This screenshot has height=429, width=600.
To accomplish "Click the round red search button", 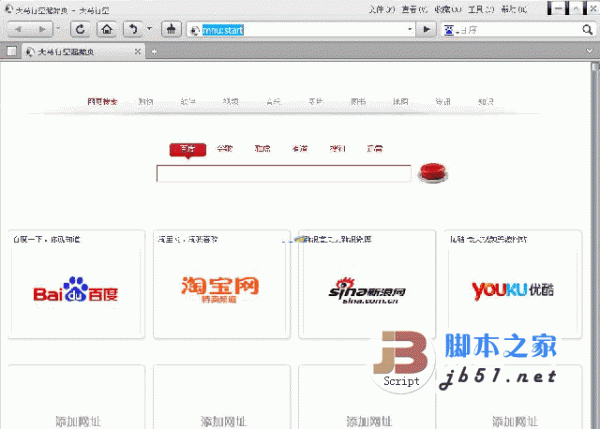I will (x=433, y=173).
